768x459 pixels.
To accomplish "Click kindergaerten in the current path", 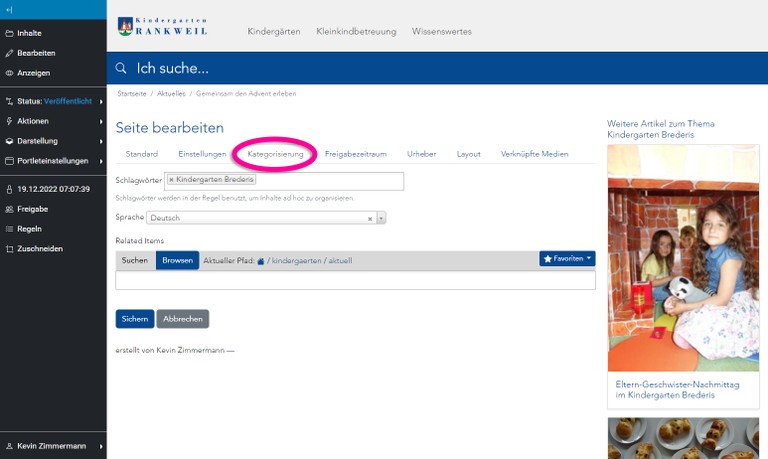I will tap(296, 261).
